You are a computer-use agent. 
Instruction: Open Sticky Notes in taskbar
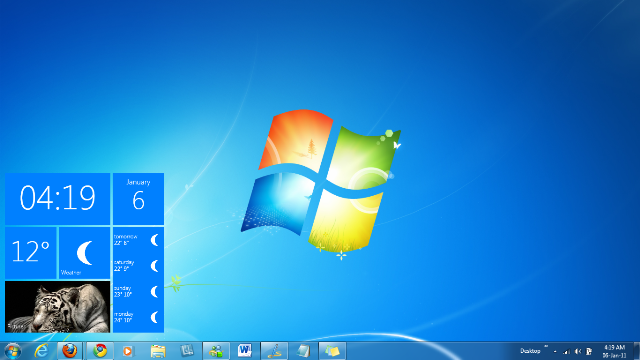[x=332, y=351]
